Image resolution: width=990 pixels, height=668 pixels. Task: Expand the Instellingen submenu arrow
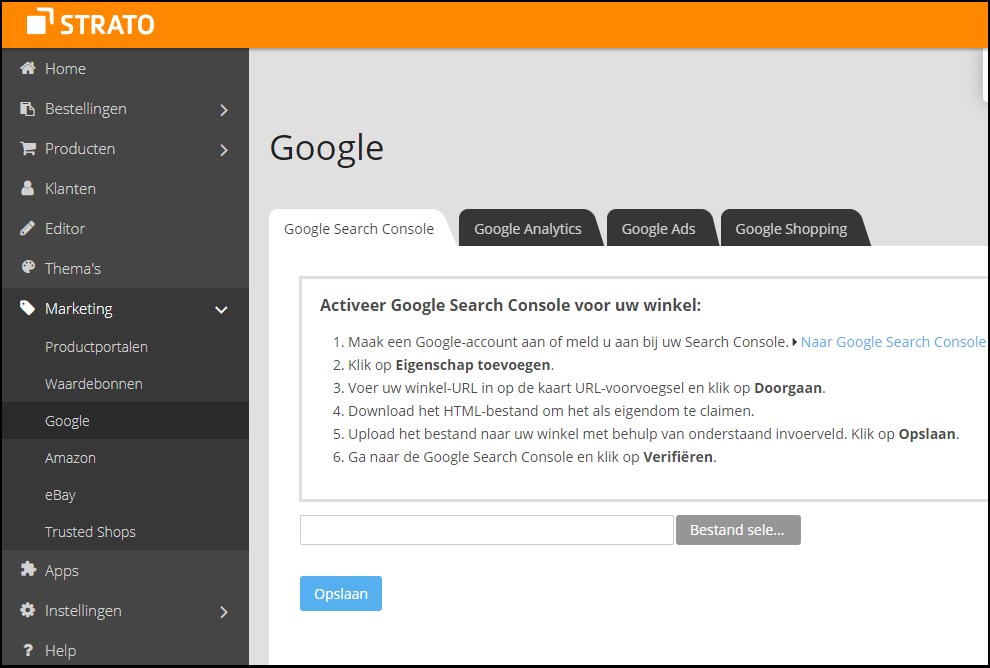(x=224, y=612)
